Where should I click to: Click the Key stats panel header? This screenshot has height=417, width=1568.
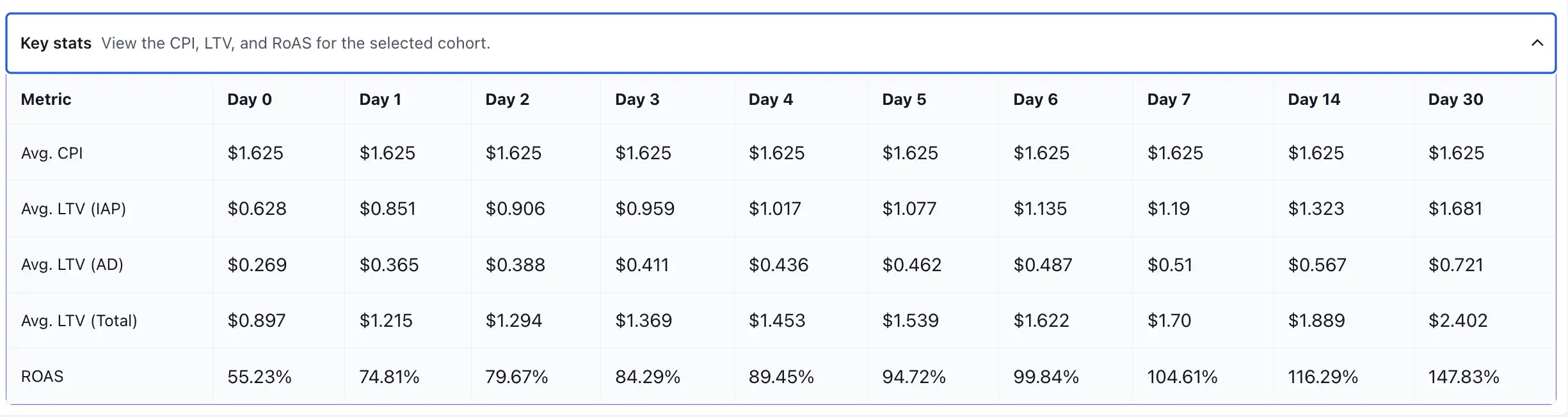pos(384,43)
